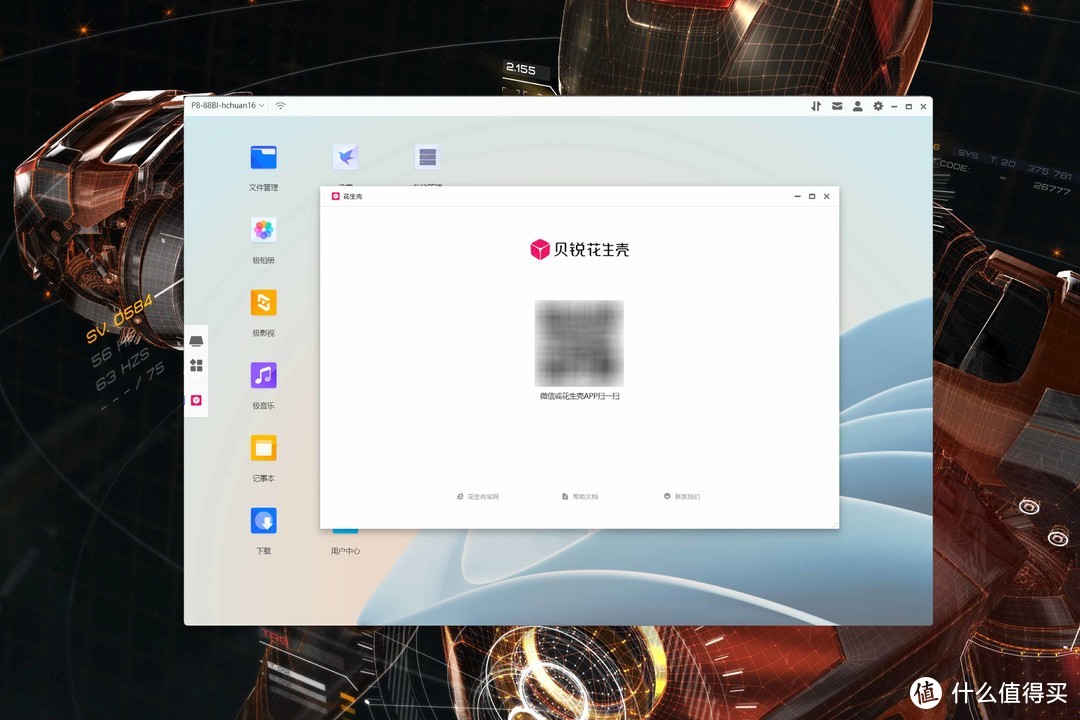Open the user account icon in the top bar
Screen dimensions: 1080x720
click(857, 106)
